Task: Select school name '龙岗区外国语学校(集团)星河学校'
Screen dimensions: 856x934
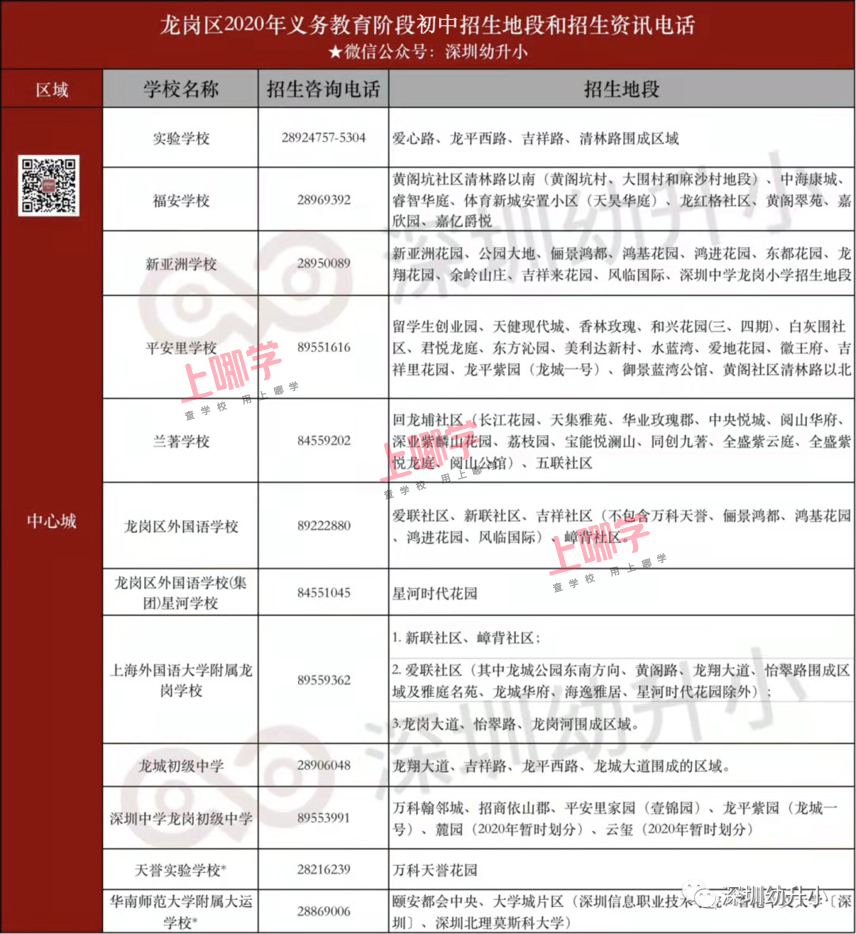Action: [181, 593]
